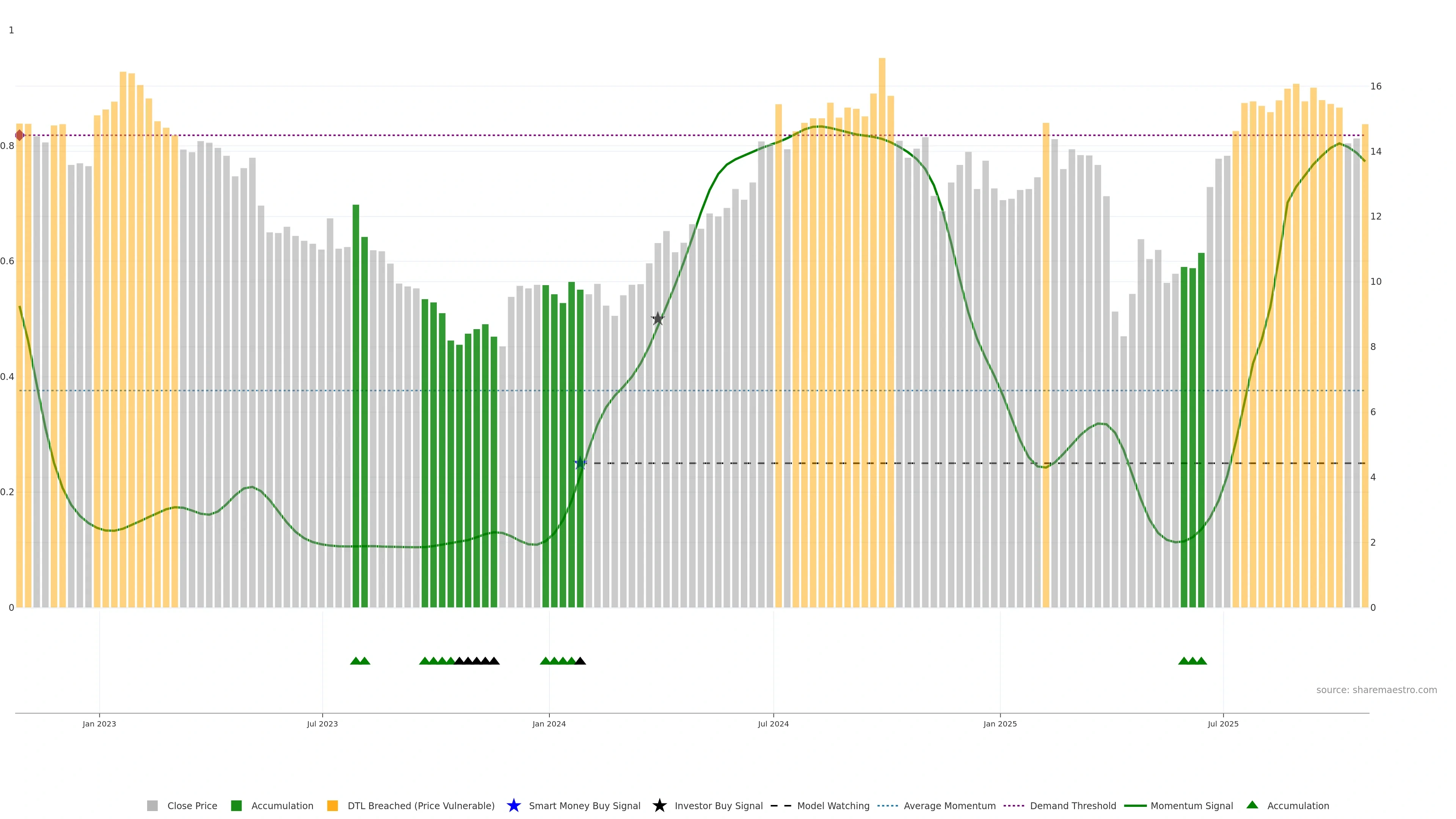
Task: Click the black Investor Buy Signal star on the chart
Action: pos(657,319)
